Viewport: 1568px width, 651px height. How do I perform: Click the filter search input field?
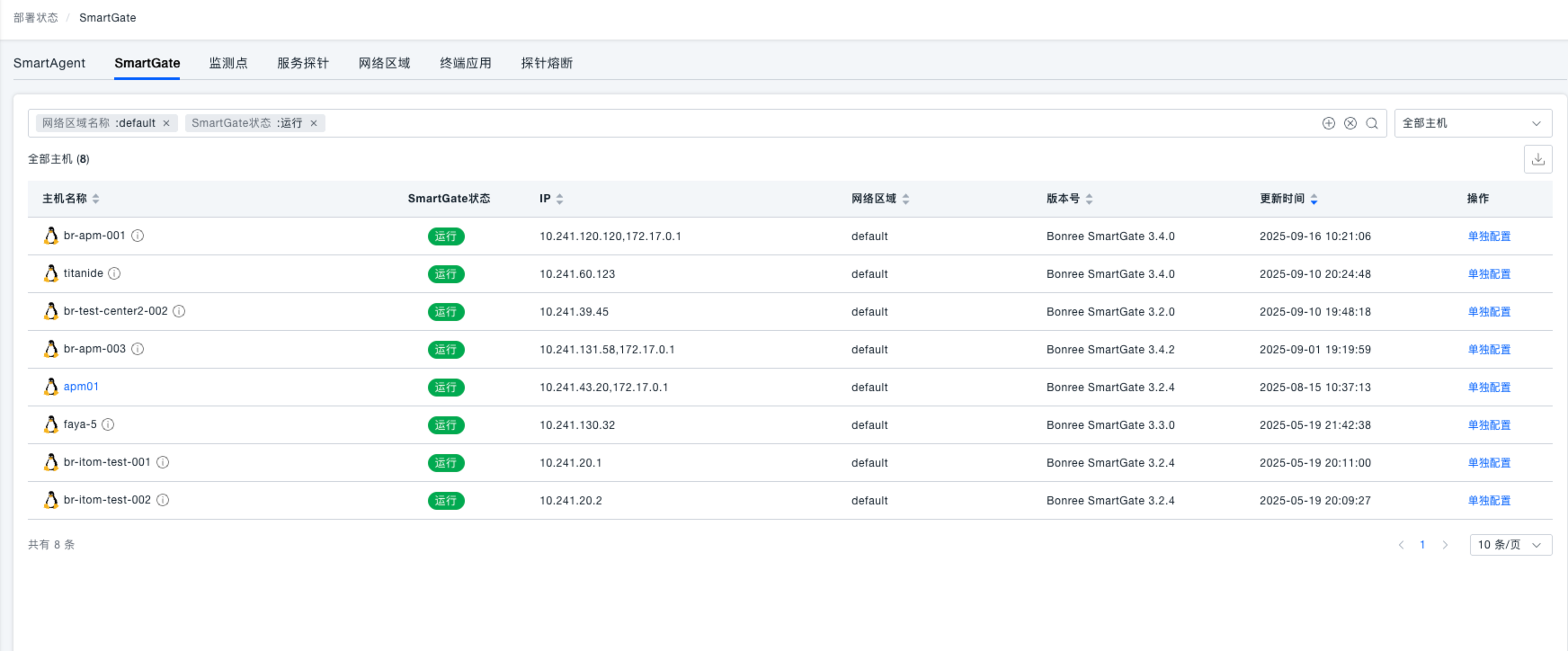click(x=809, y=123)
